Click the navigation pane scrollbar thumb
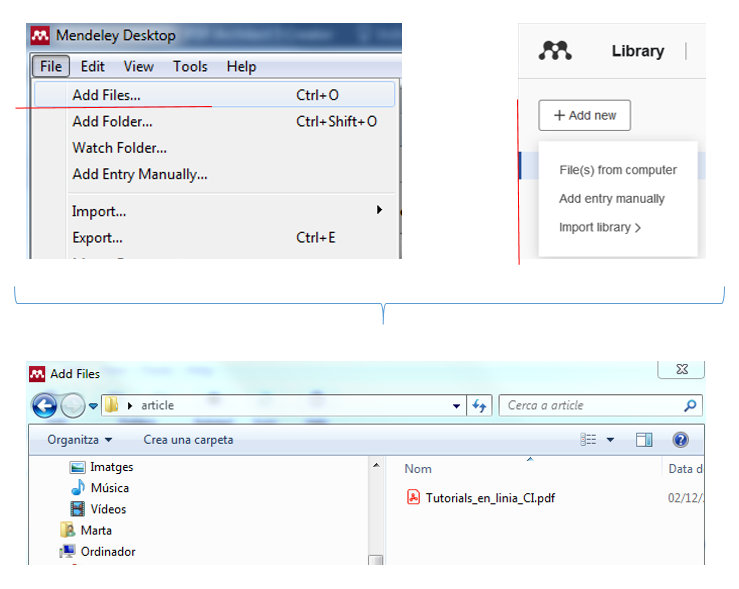 [x=376, y=560]
